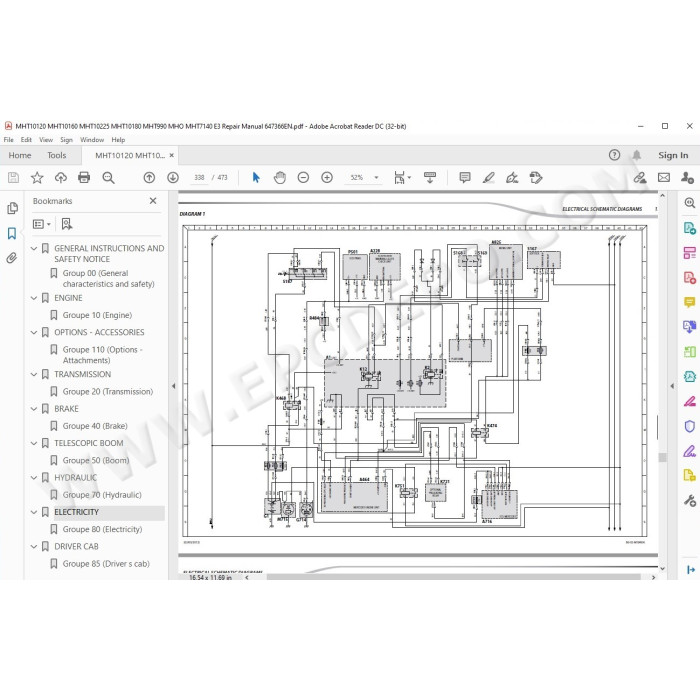
Task: Collapse the ELECTRICITY bookmark group
Action: 34,512
